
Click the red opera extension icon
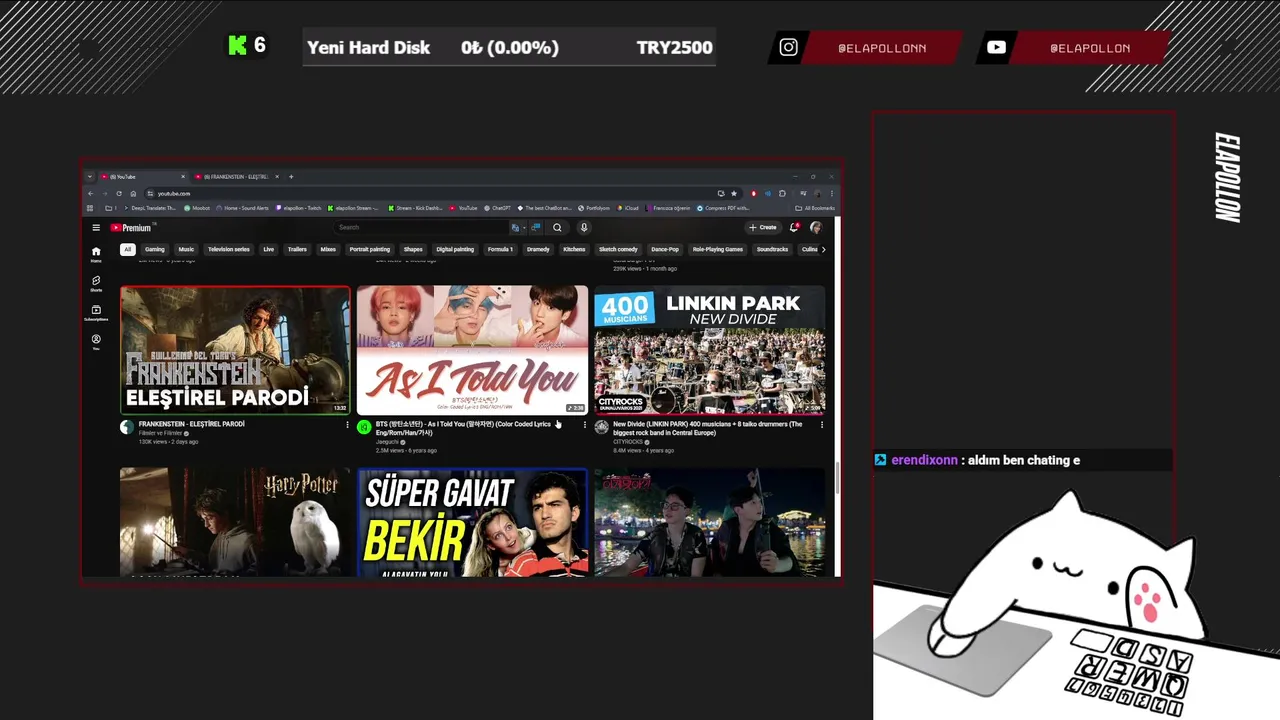(753, 193)
